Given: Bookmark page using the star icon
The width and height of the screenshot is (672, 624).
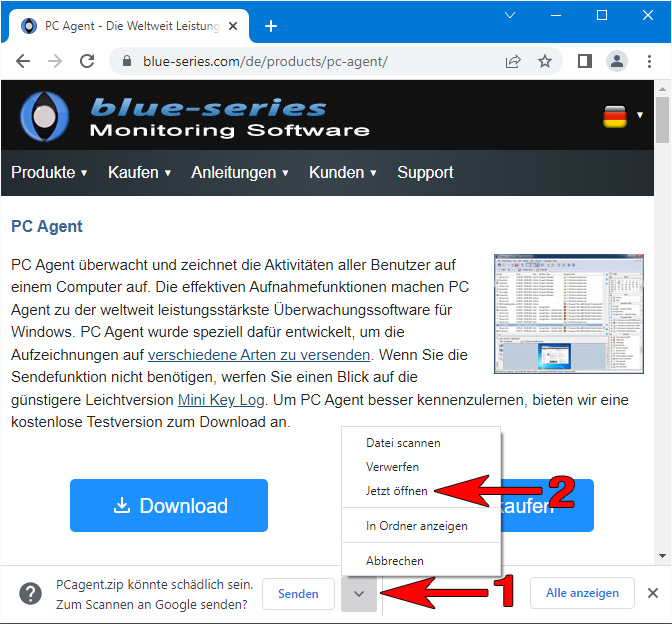Looking at the screenshot, I should click(545, 61).
